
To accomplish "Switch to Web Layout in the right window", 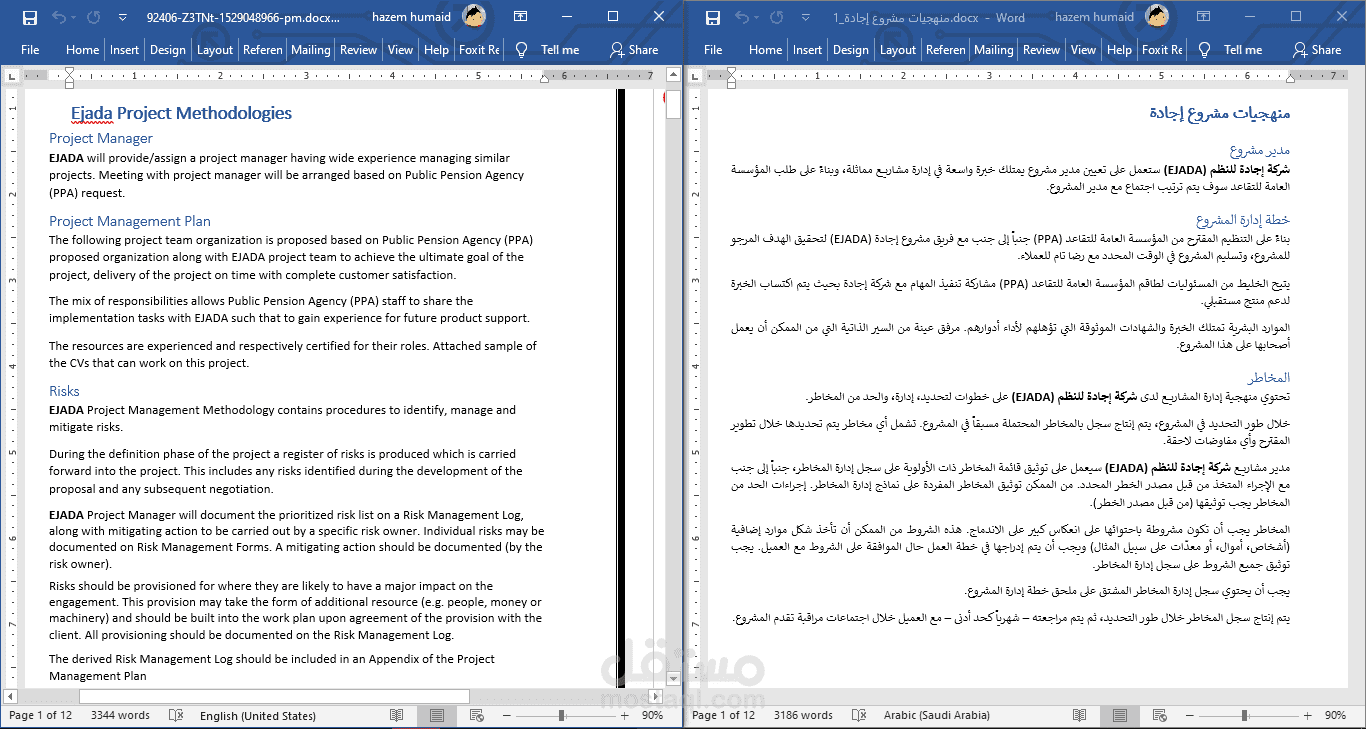I will [1160, 715].
